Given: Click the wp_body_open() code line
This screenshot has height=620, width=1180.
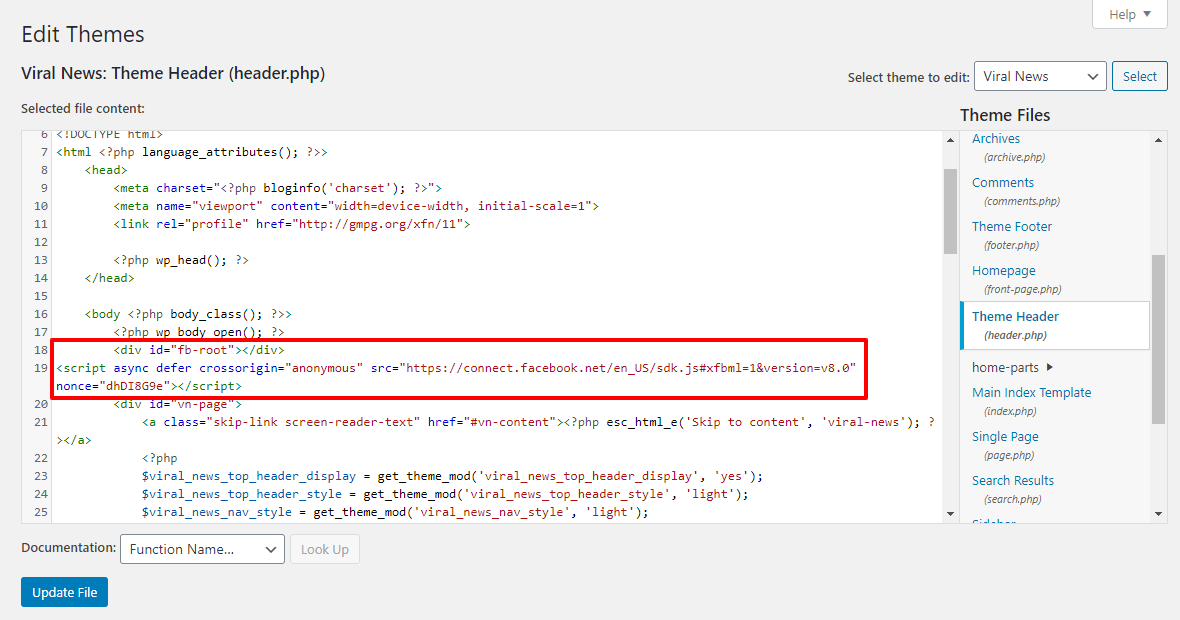Looking at the screenshot, I should 199,332.
